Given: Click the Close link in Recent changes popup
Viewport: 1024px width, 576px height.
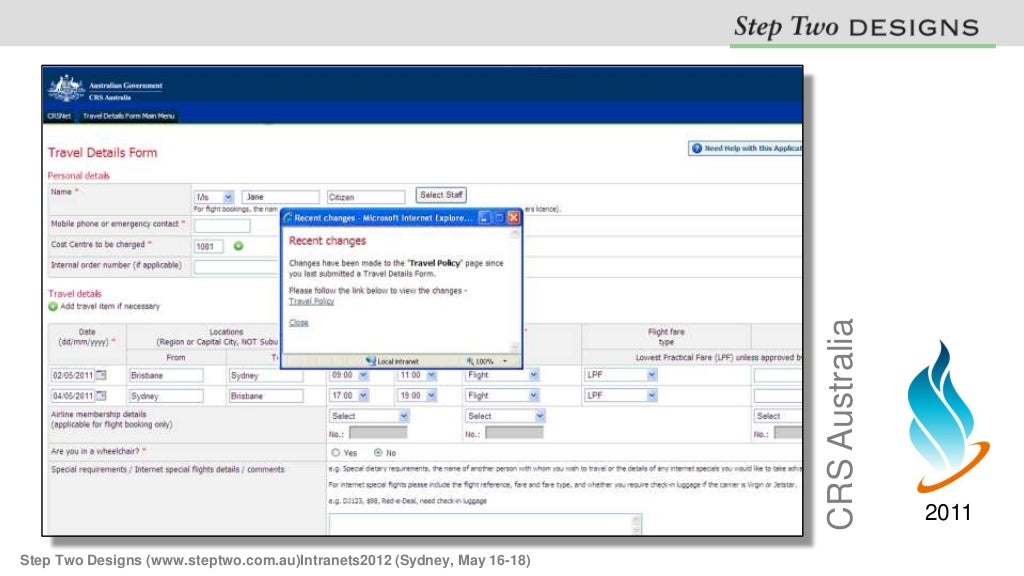Looking at the screenshot, I should click(298, 323).
